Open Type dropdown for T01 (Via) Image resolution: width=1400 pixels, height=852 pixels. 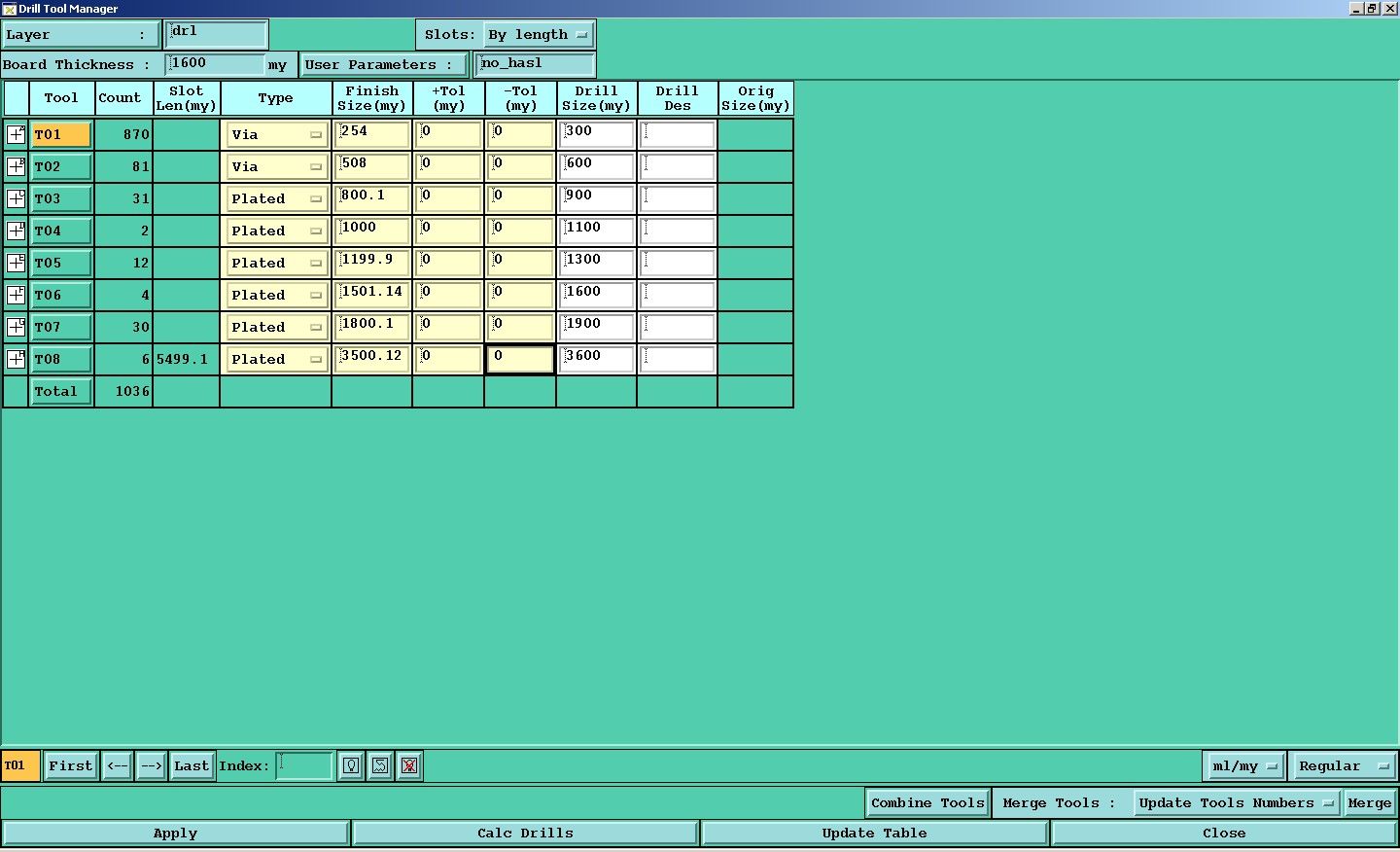pyautogui.click(x=276, y=134)
